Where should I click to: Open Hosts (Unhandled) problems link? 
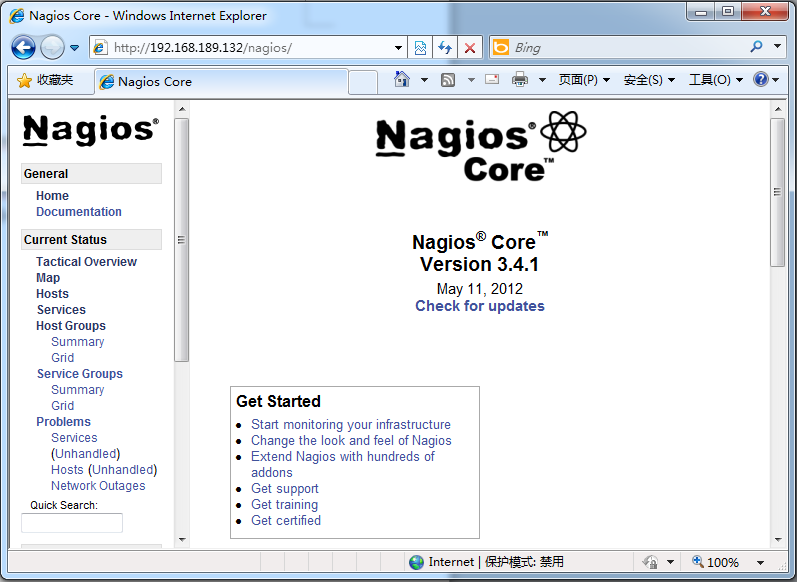[104, 470]
